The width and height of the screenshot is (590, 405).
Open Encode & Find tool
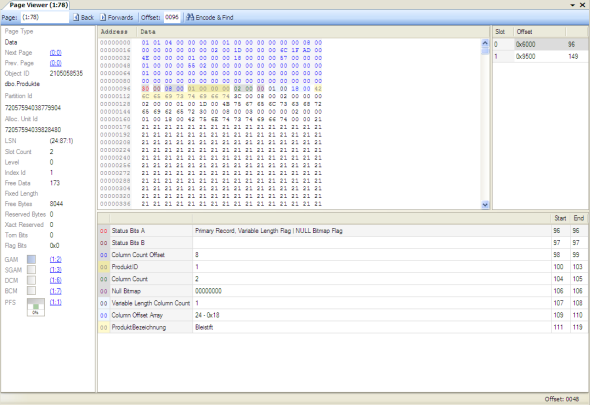click(x=210, y=17)
